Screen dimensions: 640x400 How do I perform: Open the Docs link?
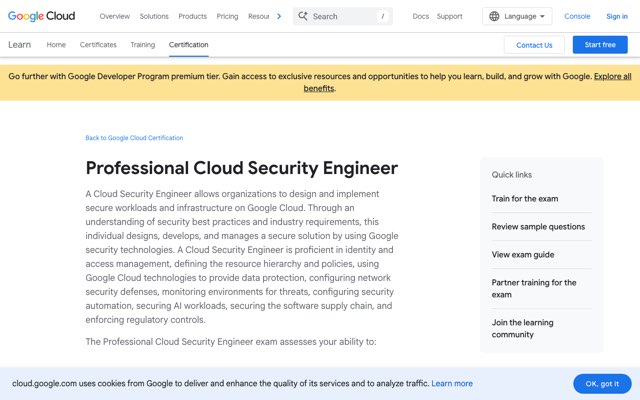[420, 16]
